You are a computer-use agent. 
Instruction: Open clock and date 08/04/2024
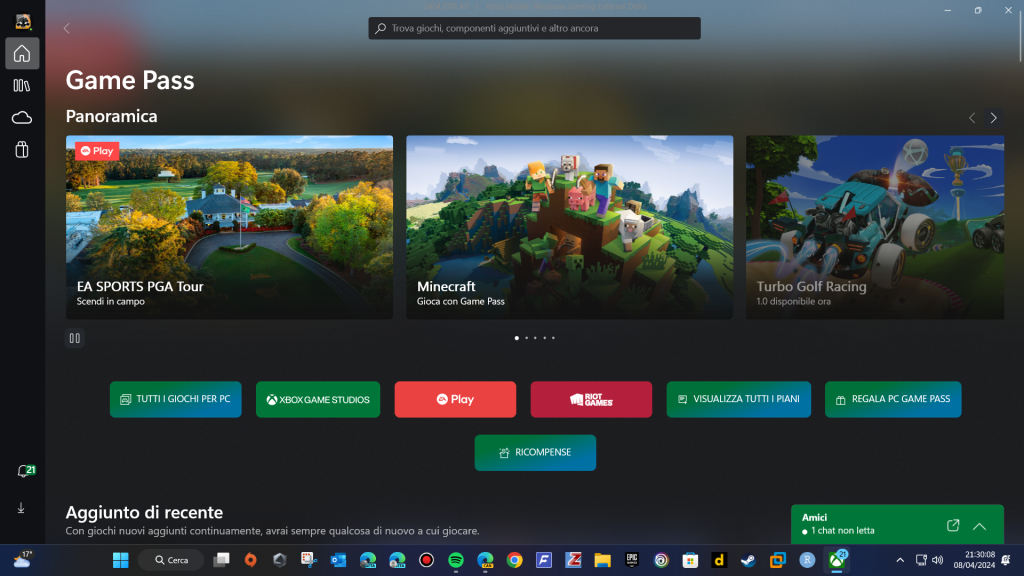pyautogui.click(x=974, y=560)
